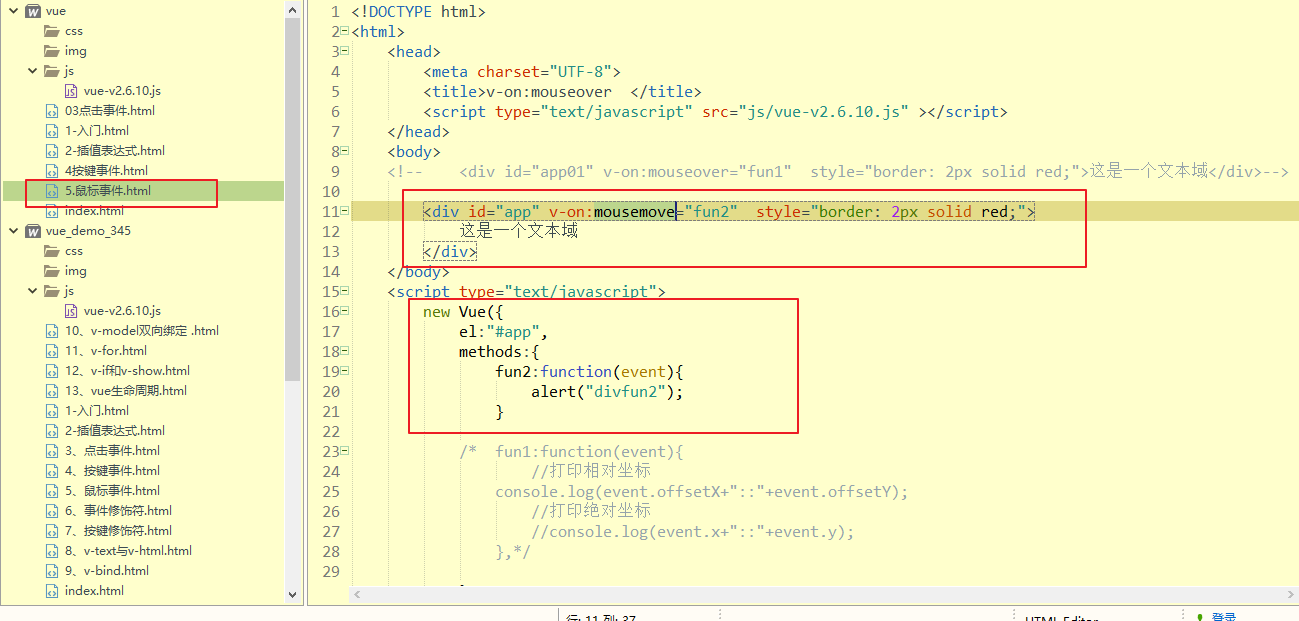Screen dimensions: 1299x621
Task: Click the alert("divfun2") code line
Action: (x=607, y=391)
